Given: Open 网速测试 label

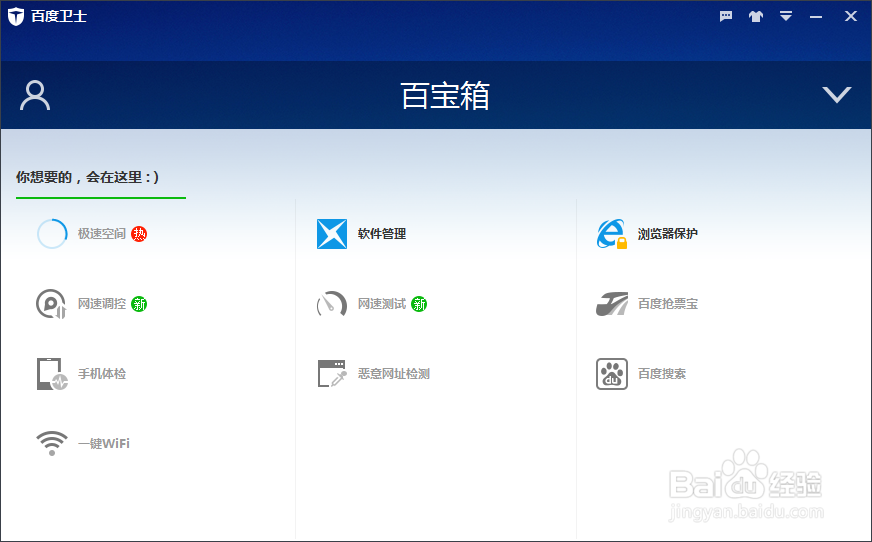Looking at the screenshot, I should tap(382, 304).
